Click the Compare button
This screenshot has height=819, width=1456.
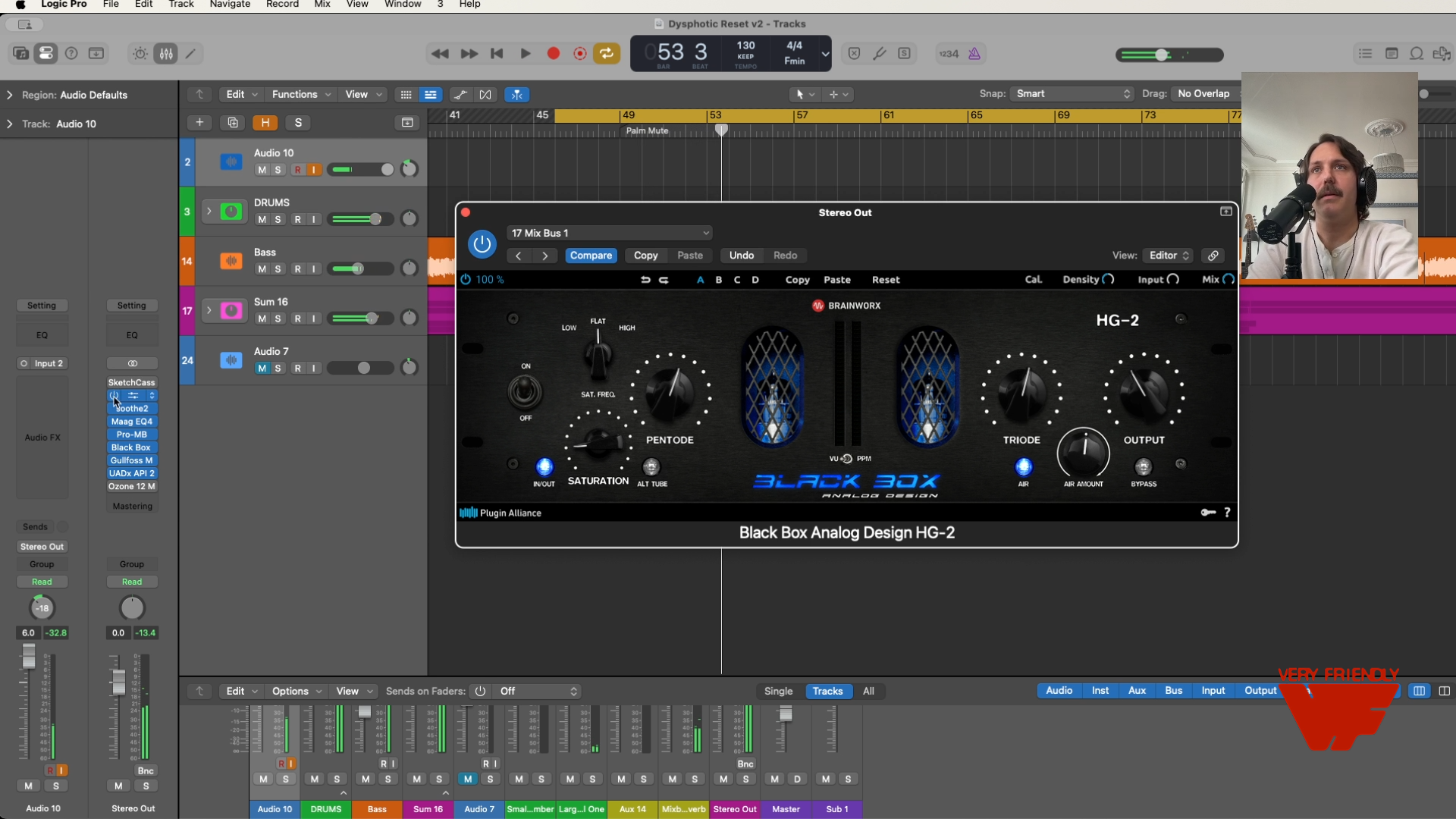591,256
